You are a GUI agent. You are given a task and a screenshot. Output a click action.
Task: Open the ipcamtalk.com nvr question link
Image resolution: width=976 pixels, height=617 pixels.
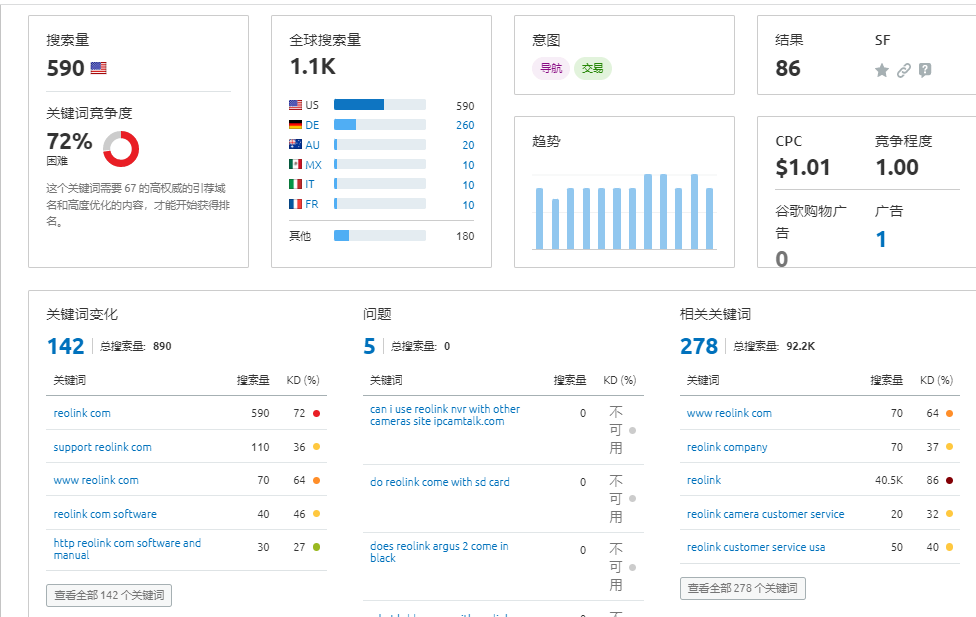click(445, 415)
